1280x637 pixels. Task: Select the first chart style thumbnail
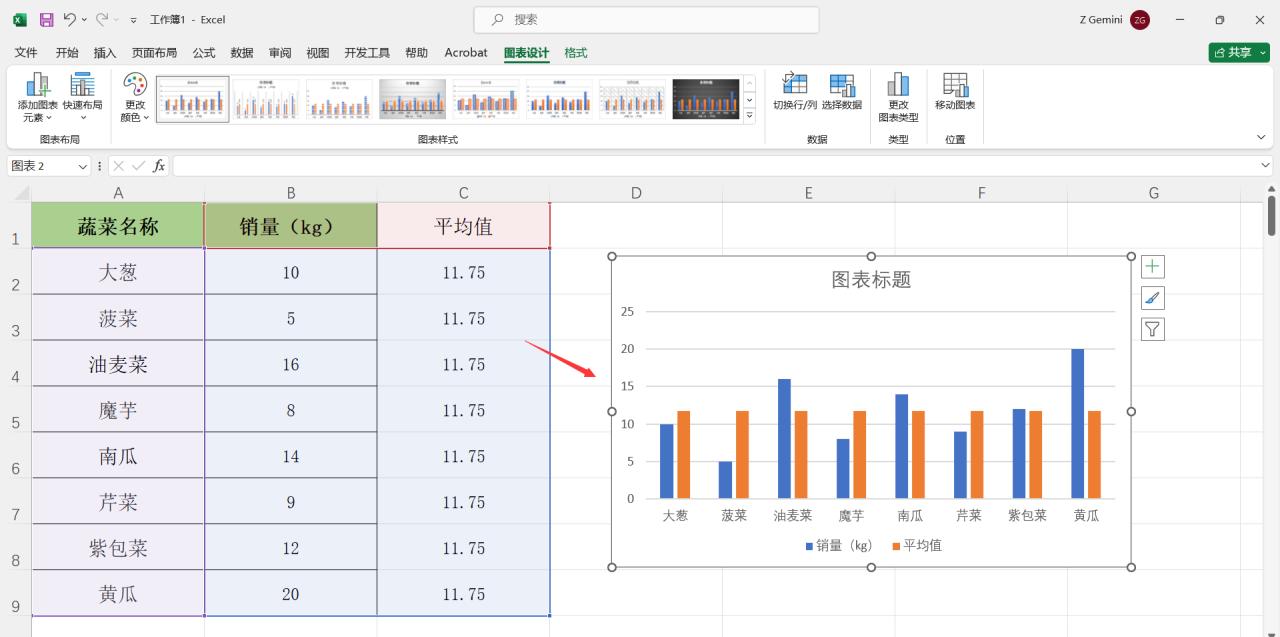click(192, 99)
